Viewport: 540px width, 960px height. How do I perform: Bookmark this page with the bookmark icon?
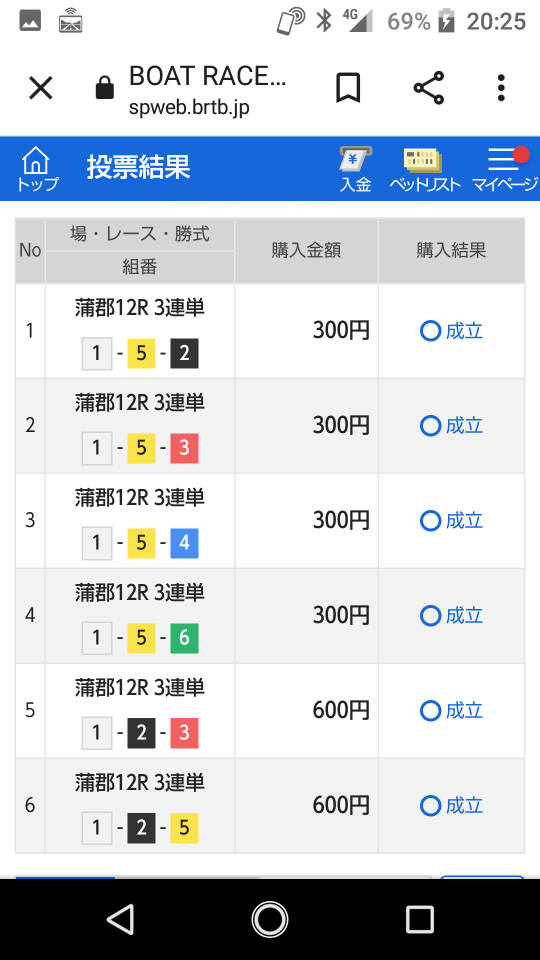point(348,88)
